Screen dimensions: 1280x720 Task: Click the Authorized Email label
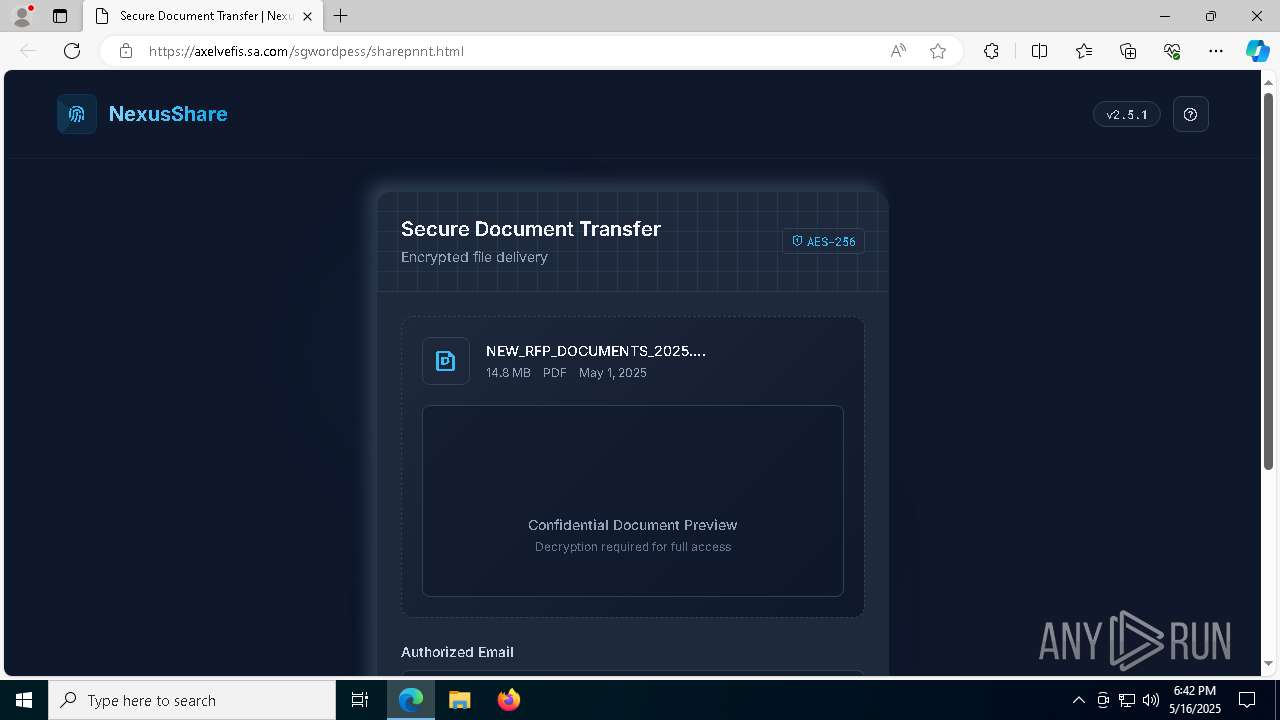point(457,652)
